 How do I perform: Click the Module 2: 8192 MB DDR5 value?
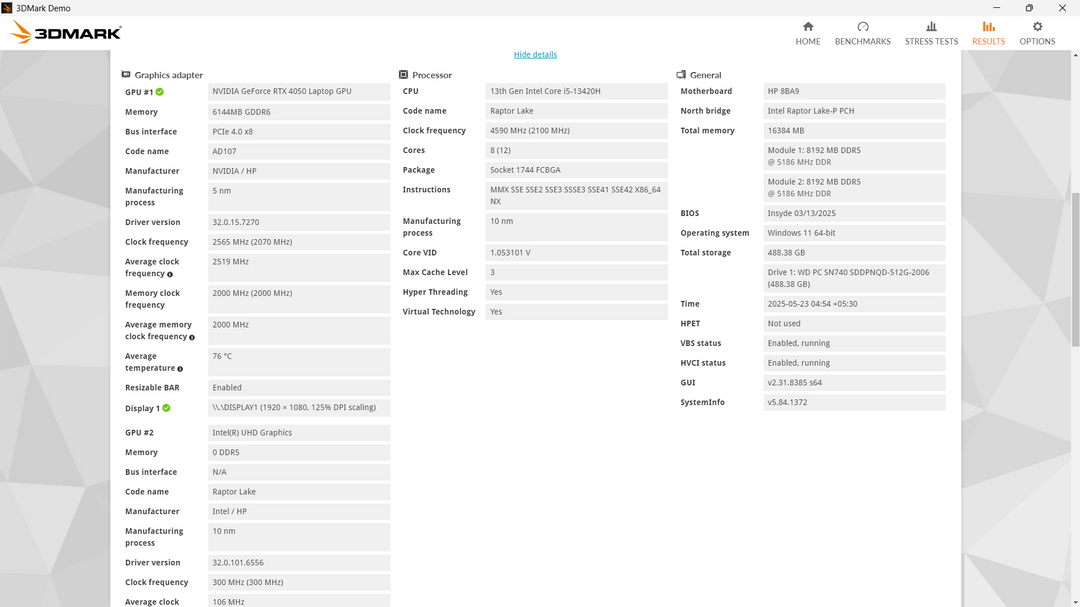pyautogui.click(x=854, y=187)
